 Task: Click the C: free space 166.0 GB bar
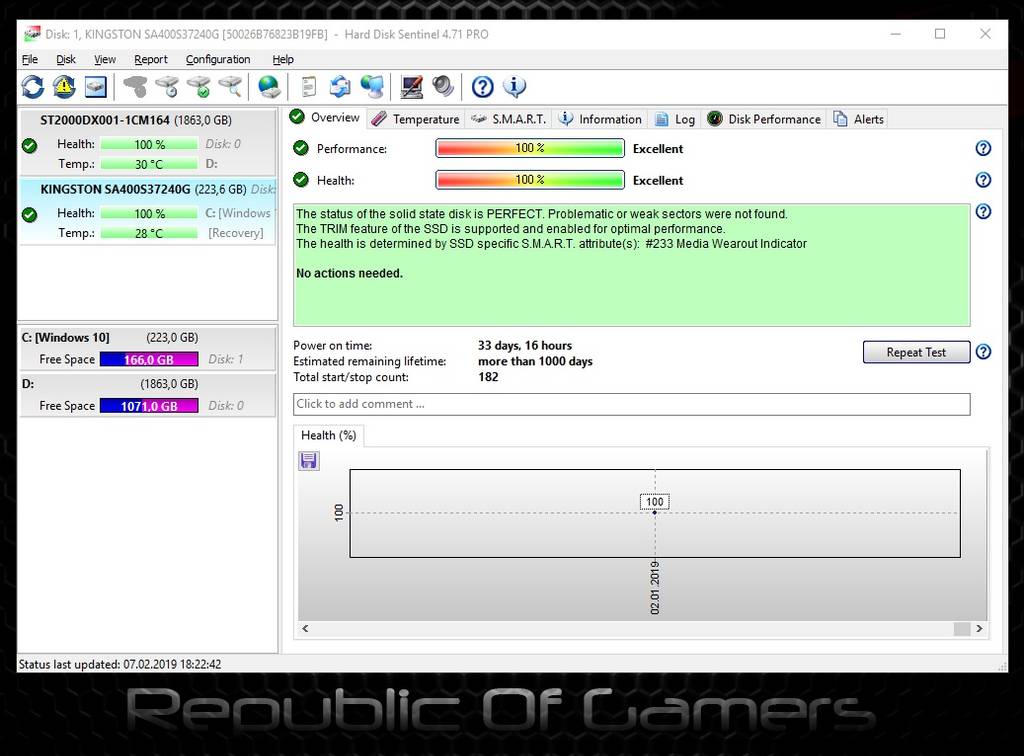coord(149,360)
